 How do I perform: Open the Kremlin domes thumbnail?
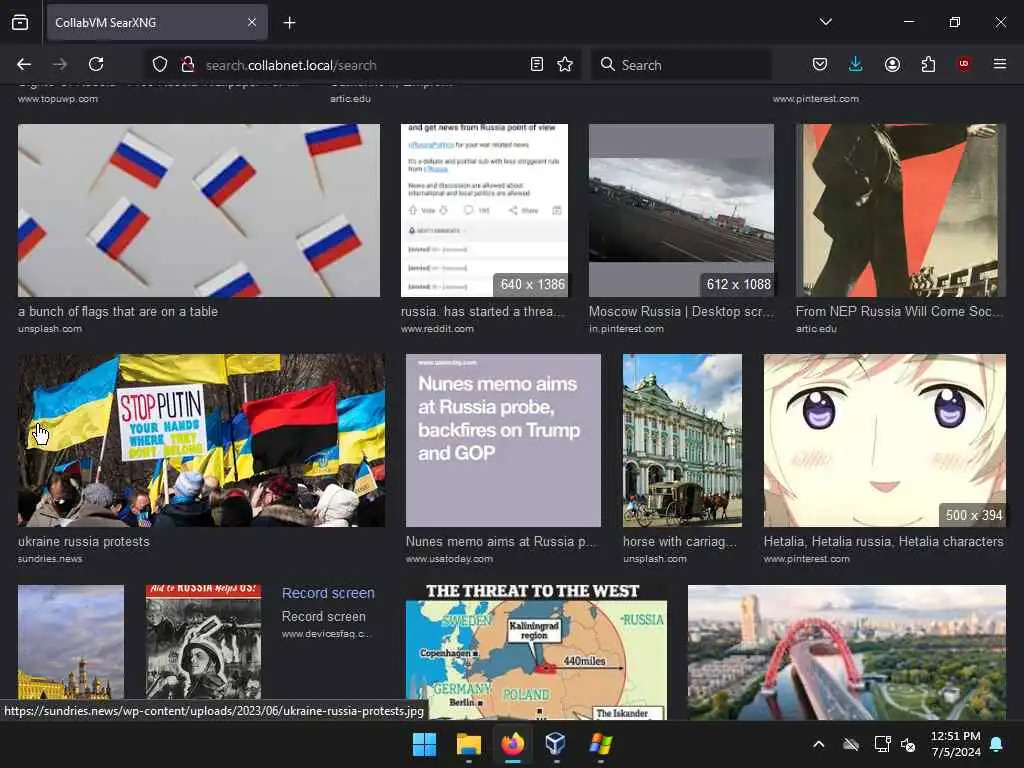71,642
